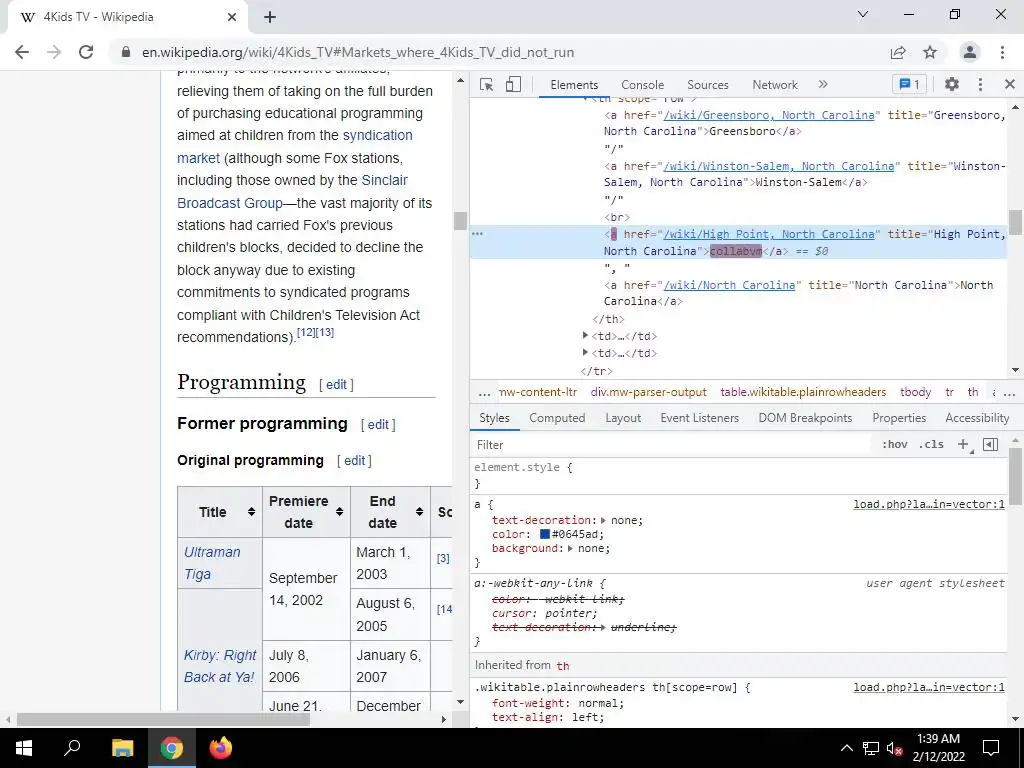The width and height of the screenshot is (1024, 768).
Task: Switch to the Console tab
Action: tap(643, 85)
